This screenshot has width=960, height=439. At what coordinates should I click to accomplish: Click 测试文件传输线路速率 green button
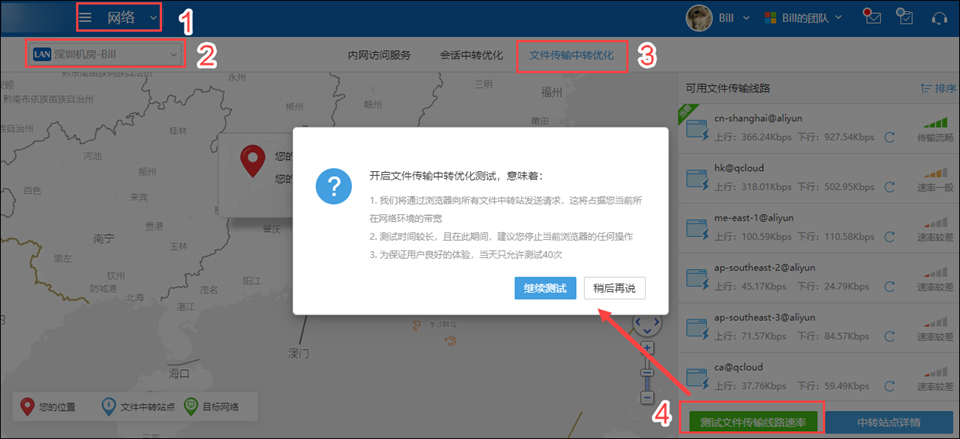[x=751, y=422]
